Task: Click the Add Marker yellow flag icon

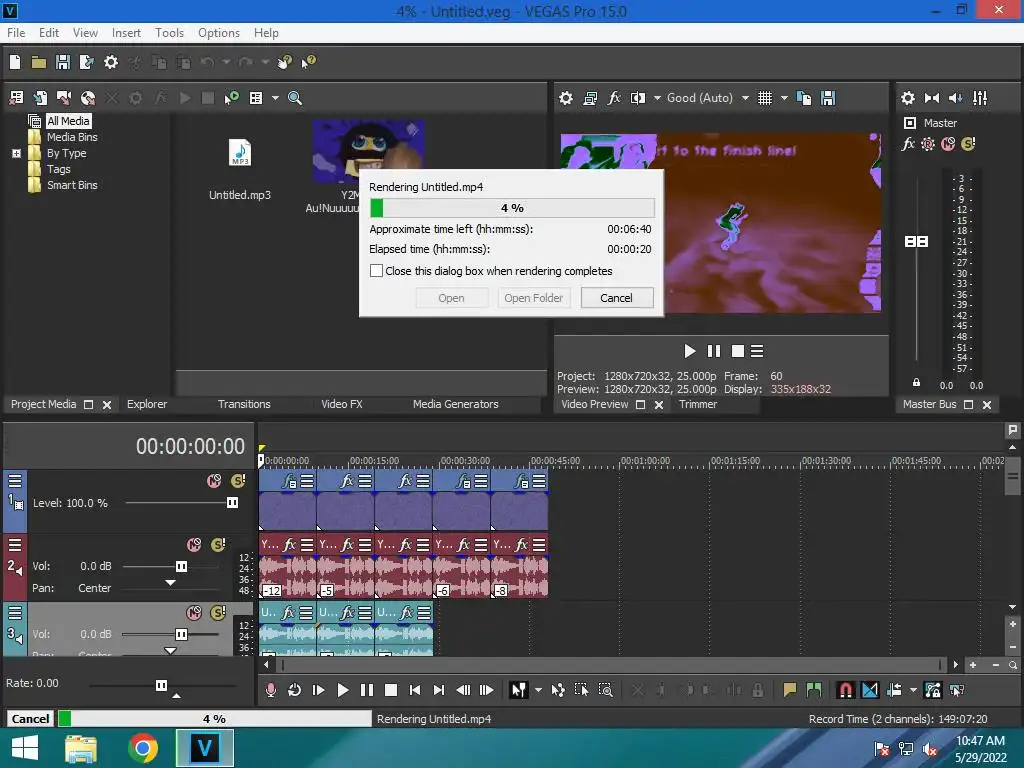Action: pos(790,690)
